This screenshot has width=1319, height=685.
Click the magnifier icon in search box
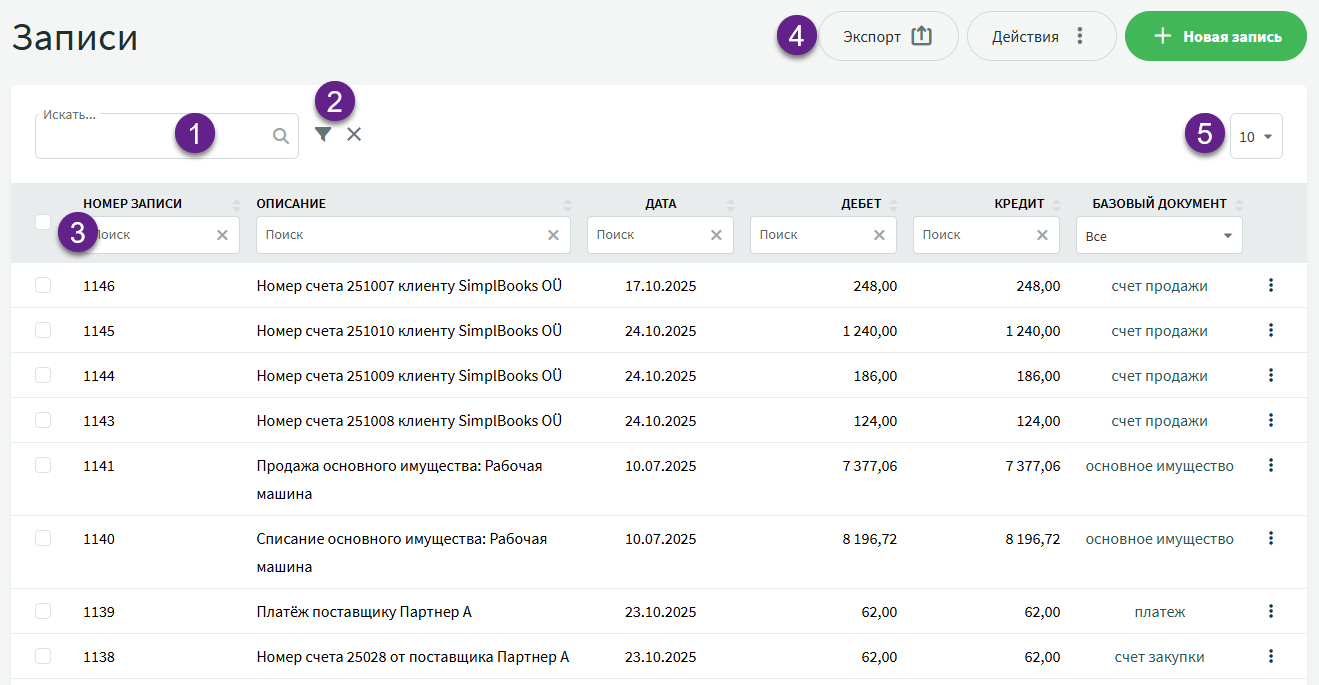pyautogui.click(x=281, y=136)
